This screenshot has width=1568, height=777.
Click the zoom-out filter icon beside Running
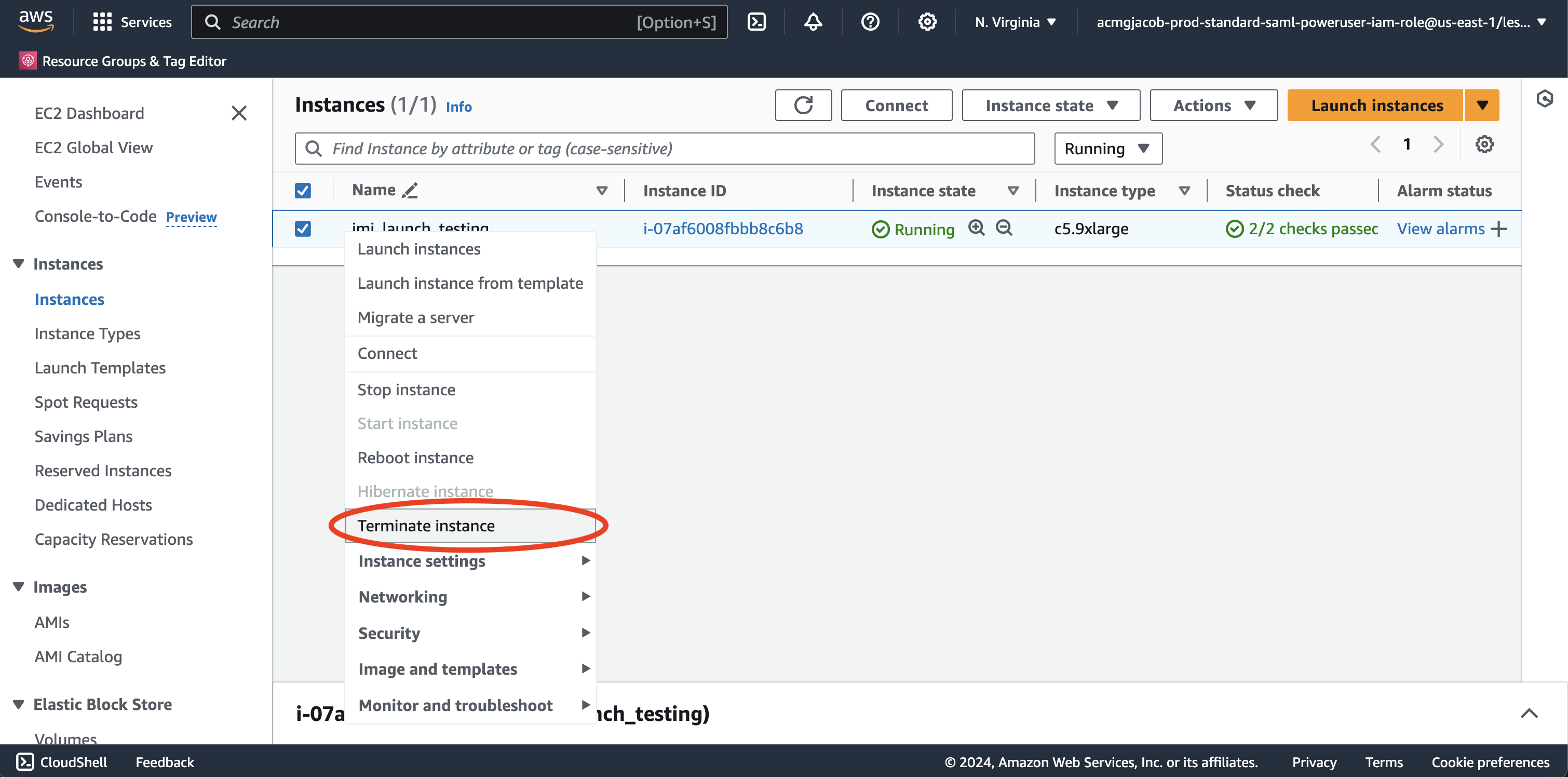click(1004, 229)
